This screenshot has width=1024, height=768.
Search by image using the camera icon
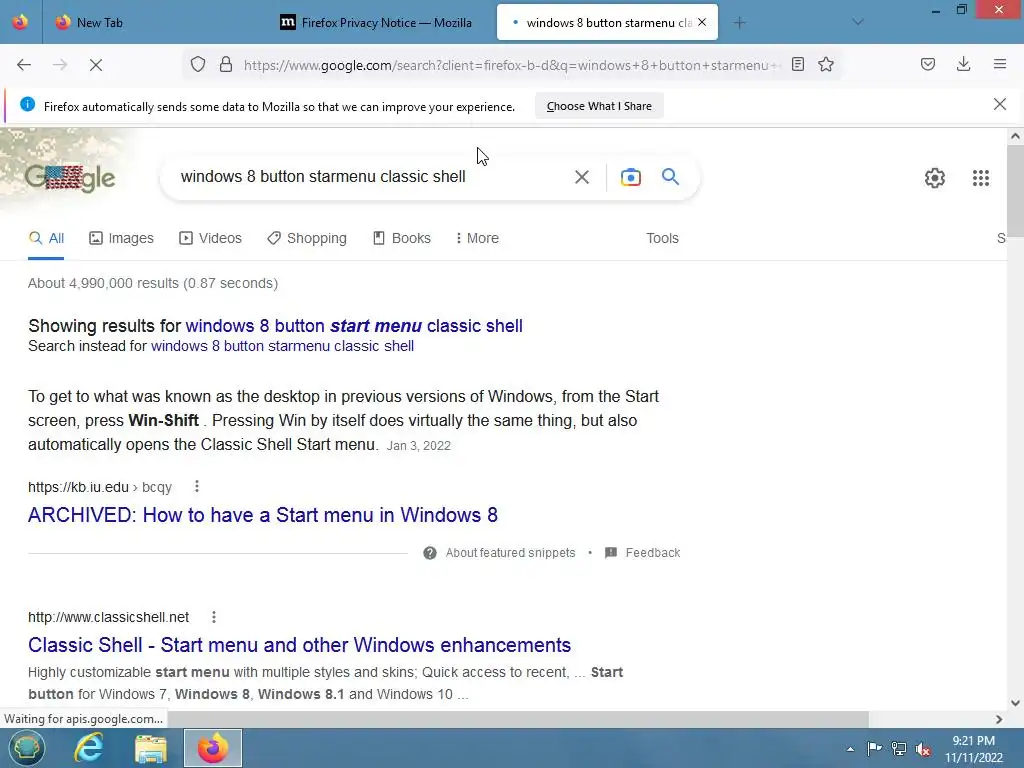point(631,177)
